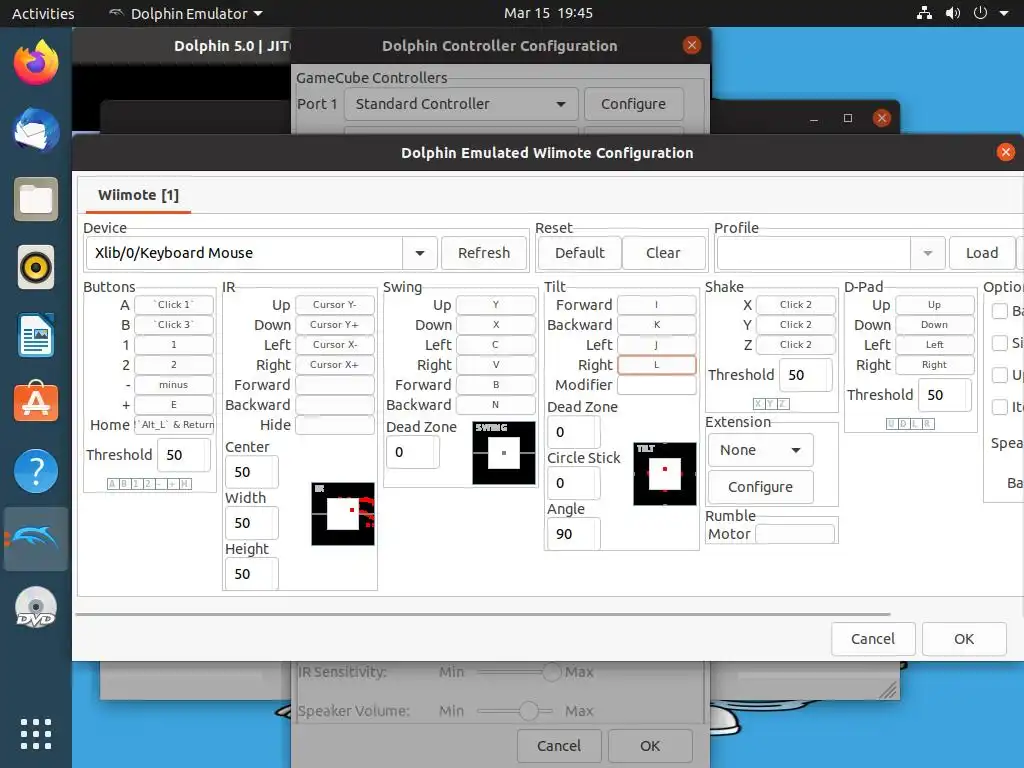1024x768 pixels.
Task: Click the Default reset button
Action: pyautogui.click(x=579, y=253)
